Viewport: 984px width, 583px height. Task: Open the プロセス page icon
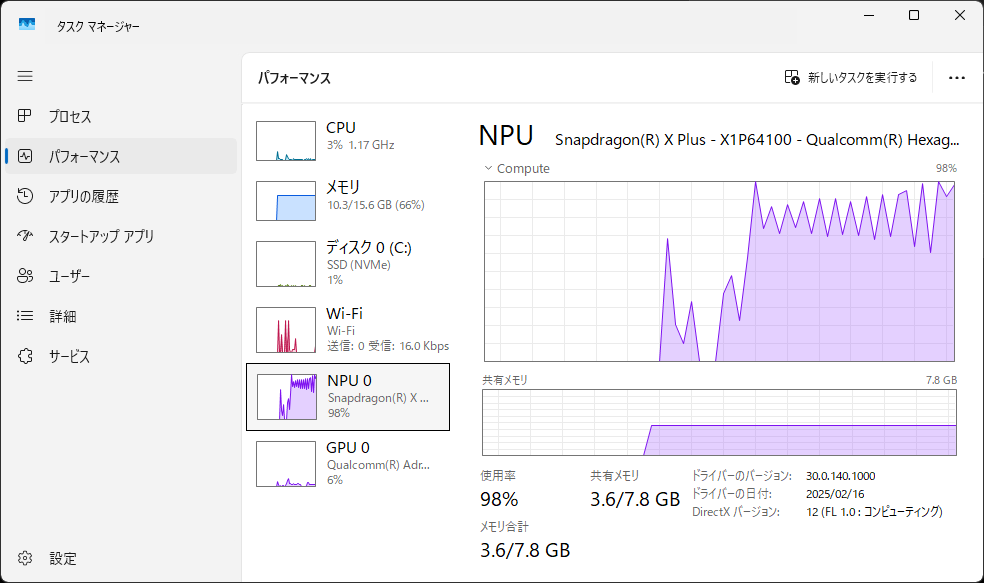pos(26,117)
